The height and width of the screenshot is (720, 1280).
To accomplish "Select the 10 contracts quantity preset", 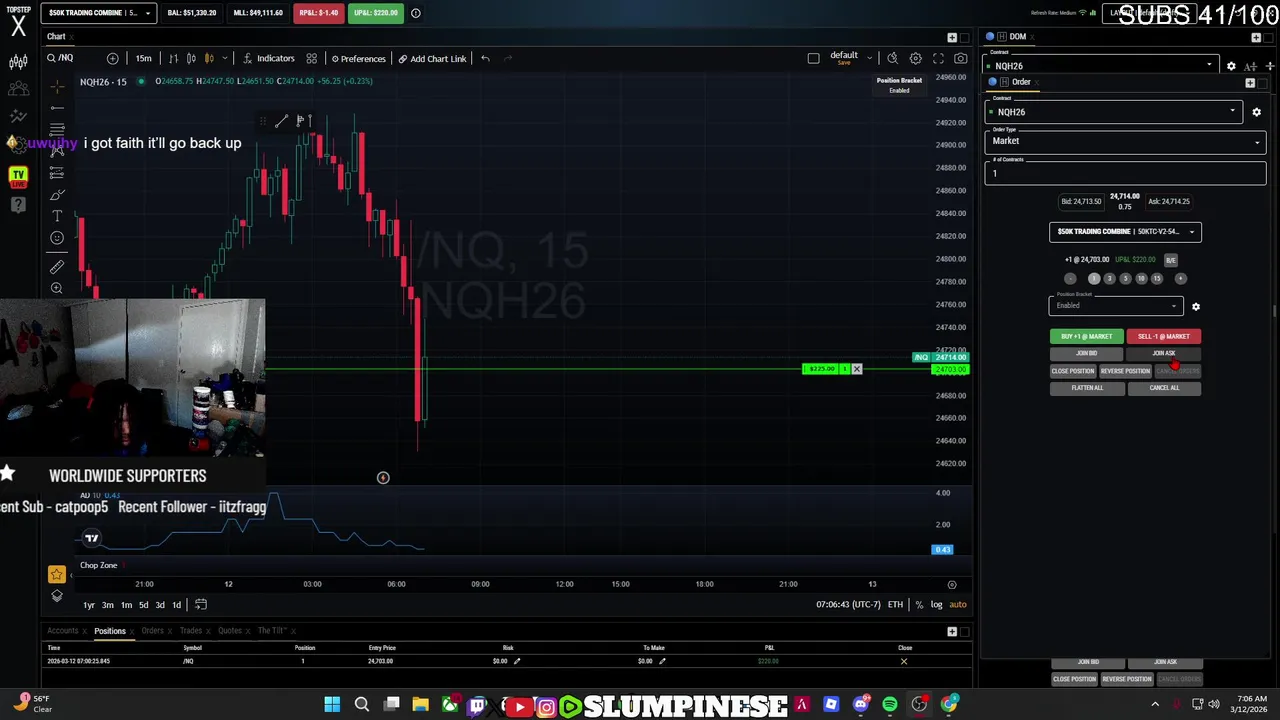I will click(x=1141, y=279).
